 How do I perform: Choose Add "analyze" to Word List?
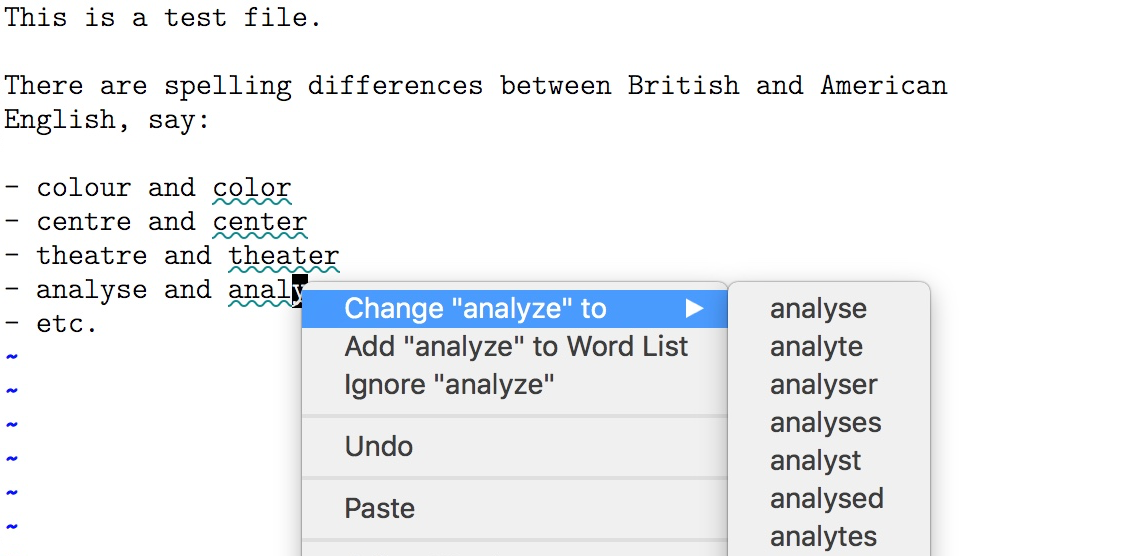(516, 347)
